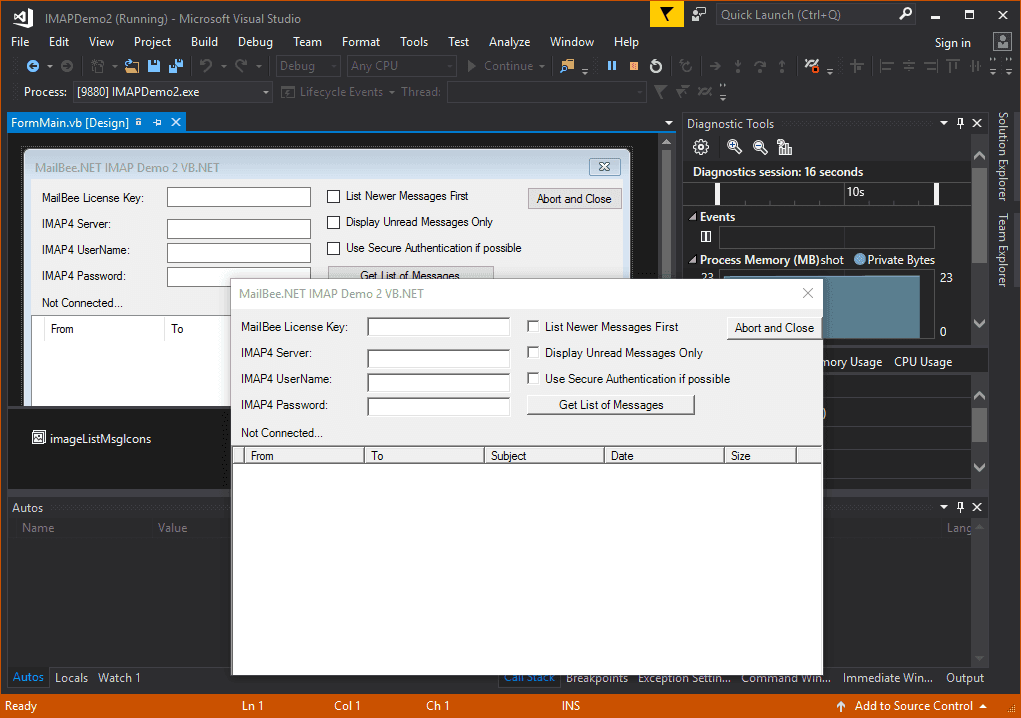Image resolution: width=1021 pixels, height=718 pixels.
Task: Check Display Unread Messages Only in running window
Action: click(533, 352)
